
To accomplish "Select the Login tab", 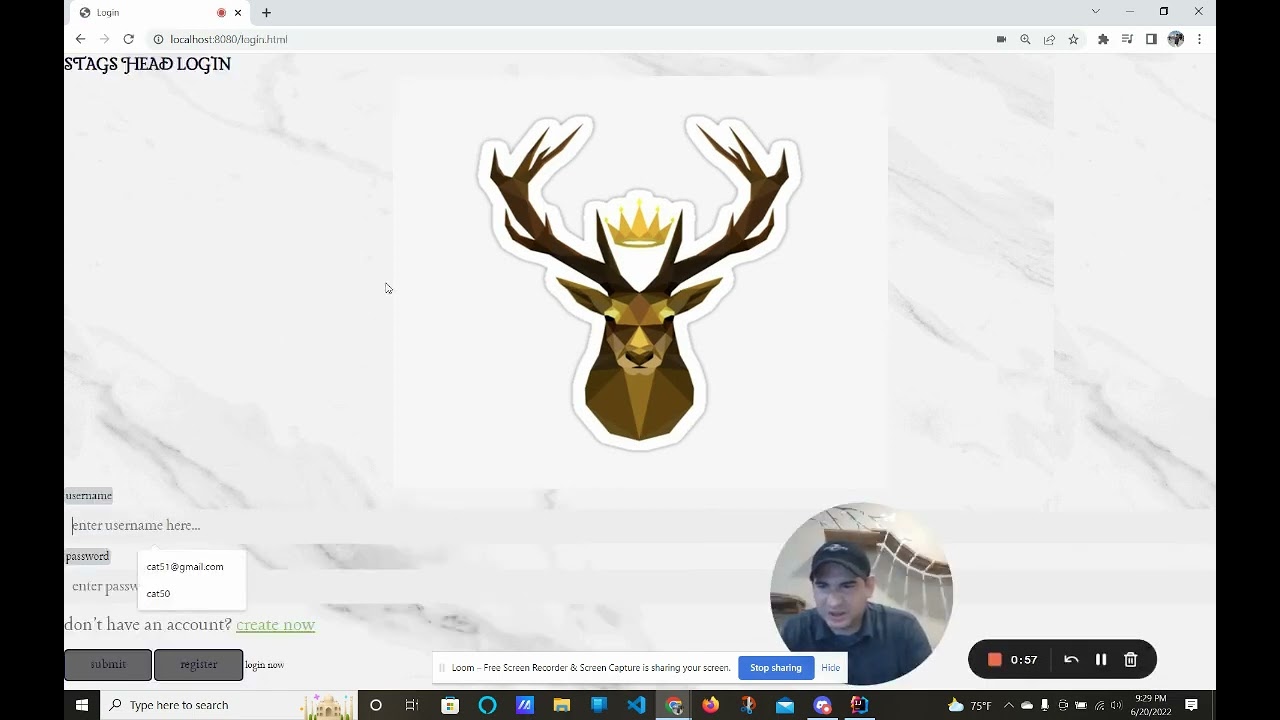I will 160,13.
